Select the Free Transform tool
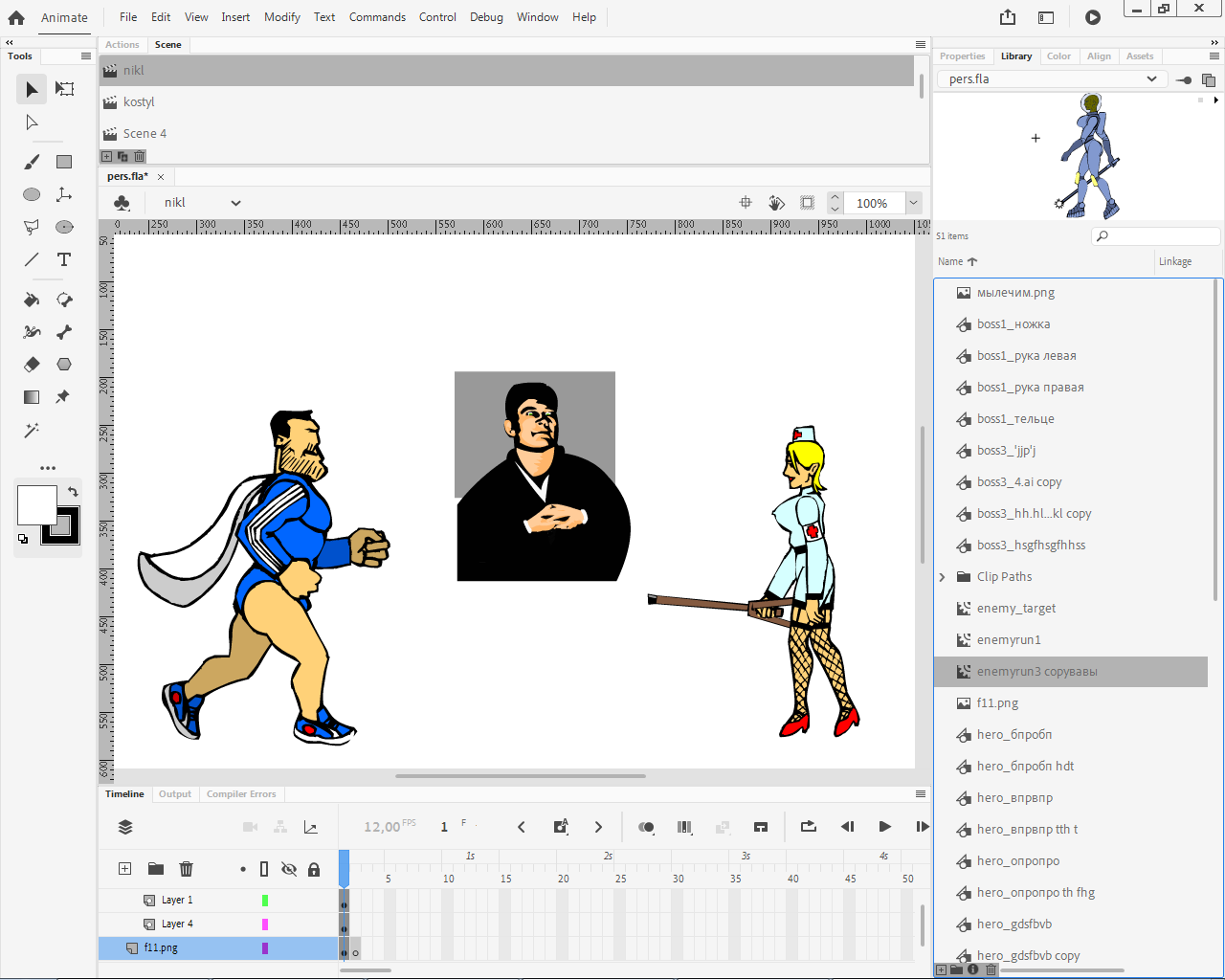This screenshot has height=980, width=1225. (64, 89)
